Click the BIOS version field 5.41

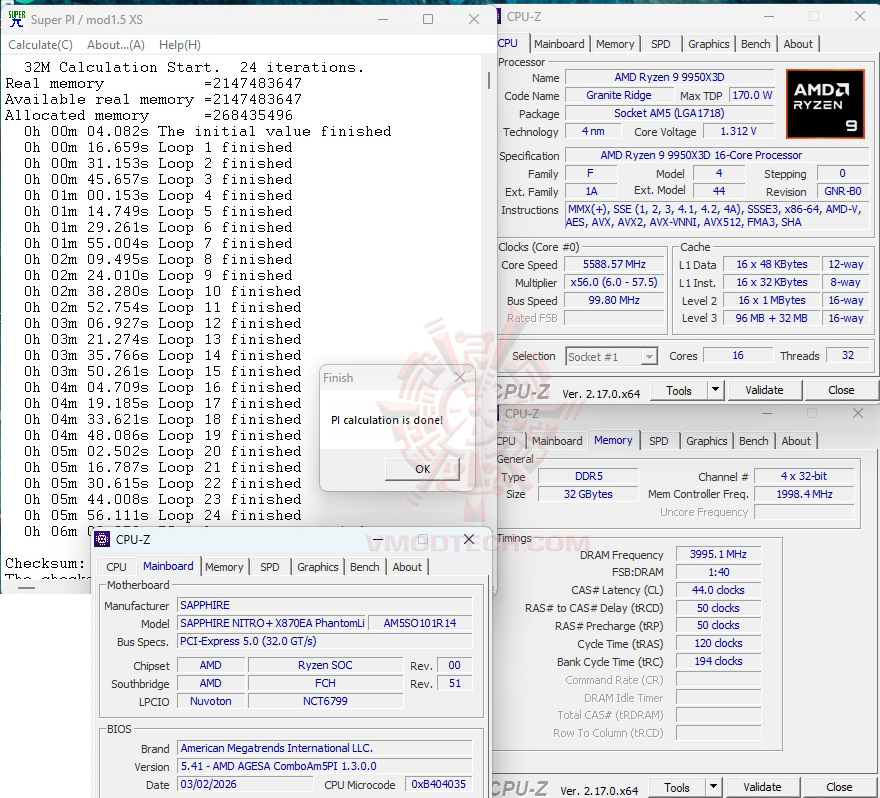click(325, 766)
